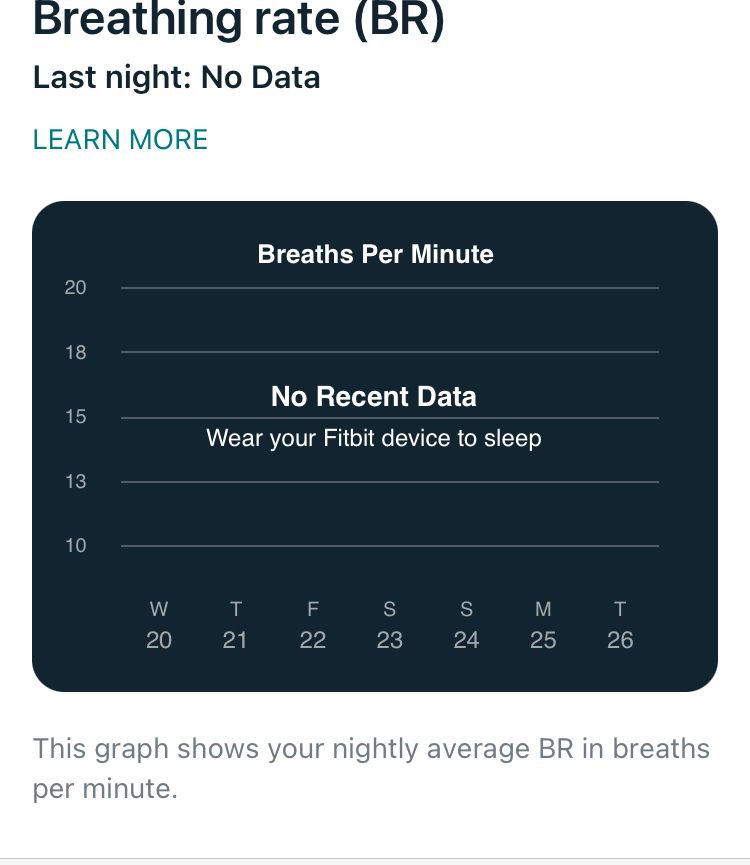The image size is (750, 865).
Task: Click the y-axis label 20
Action: click(x=76, y=288)
